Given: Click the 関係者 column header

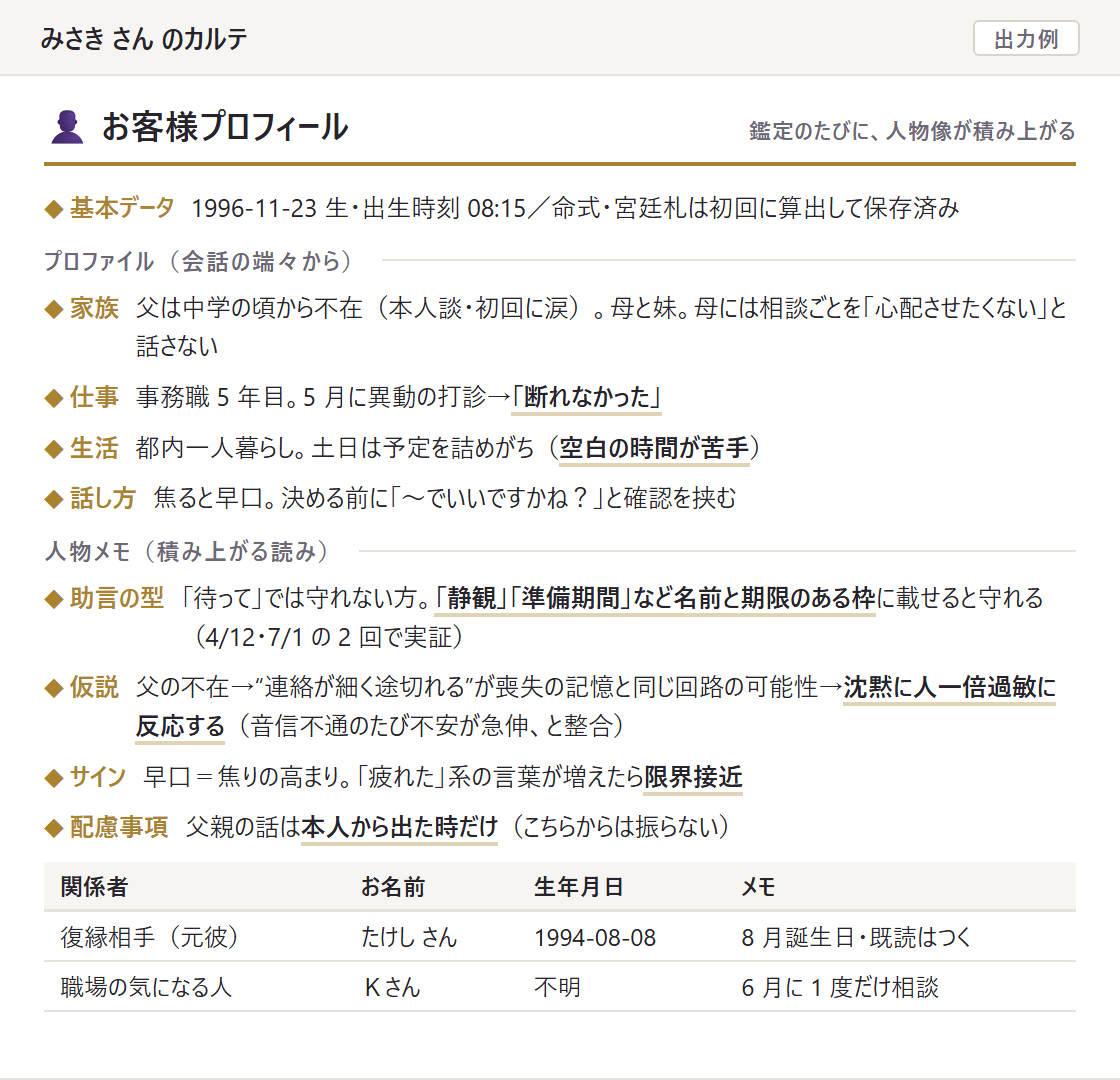Looking at the screenshot, I should [94, 886].
